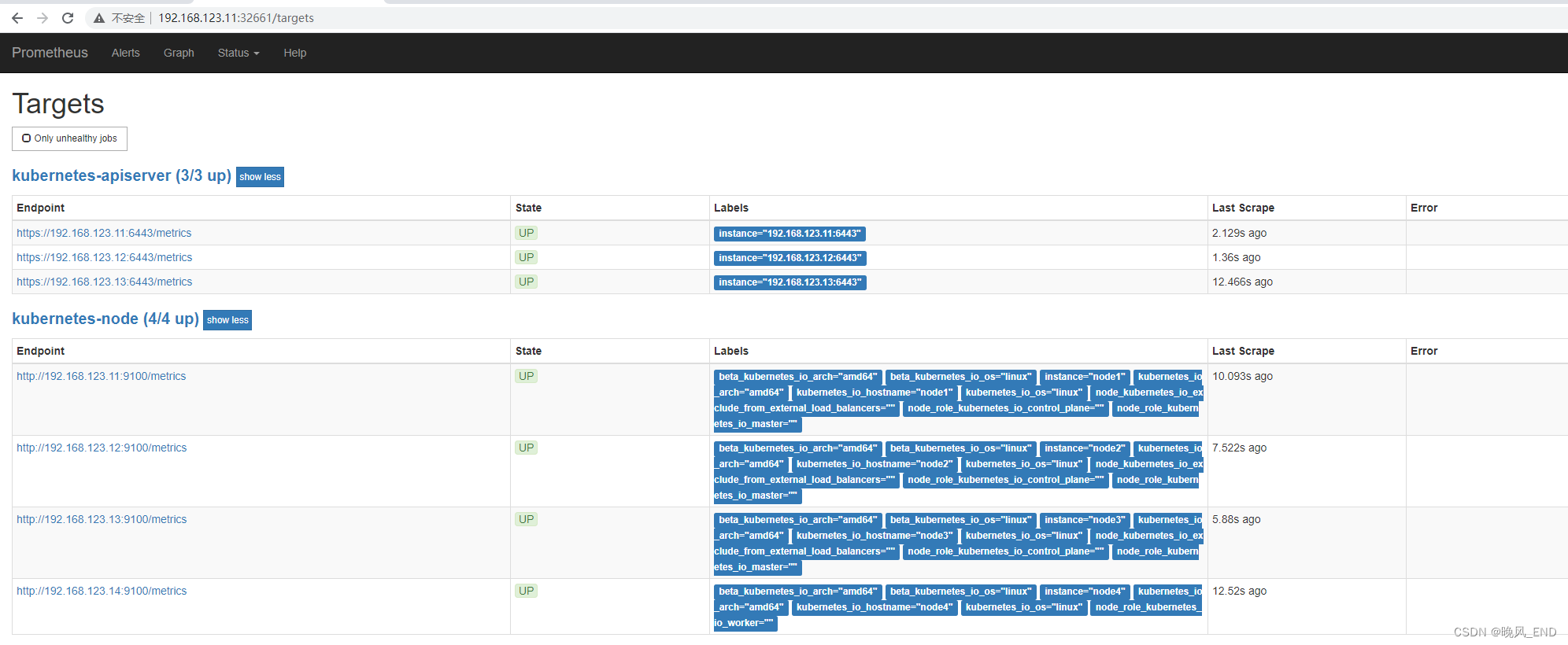Click the instance="192.168.123.13:6443" label
Screen dimensions: 1568x645
click(790, 282)
